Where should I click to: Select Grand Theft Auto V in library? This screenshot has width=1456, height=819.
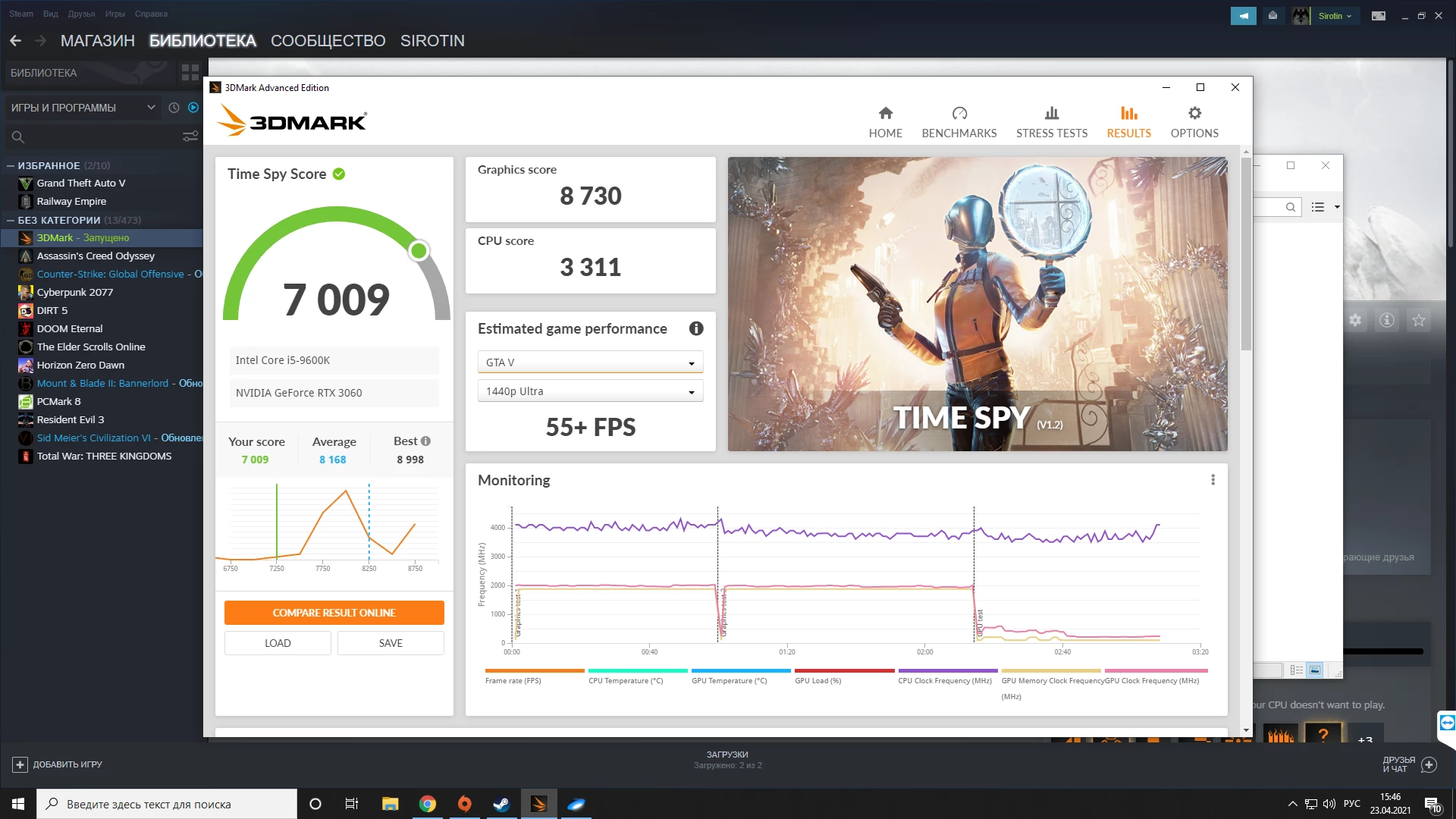coord(81,183)
